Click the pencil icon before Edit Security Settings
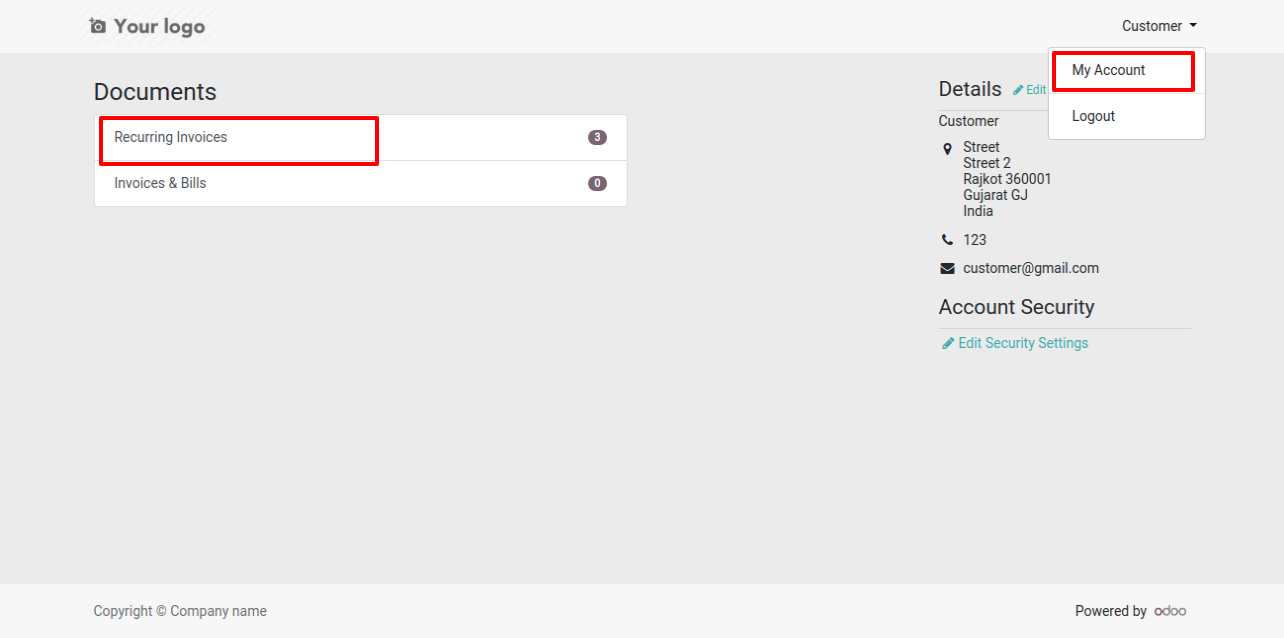 [948, 343]
